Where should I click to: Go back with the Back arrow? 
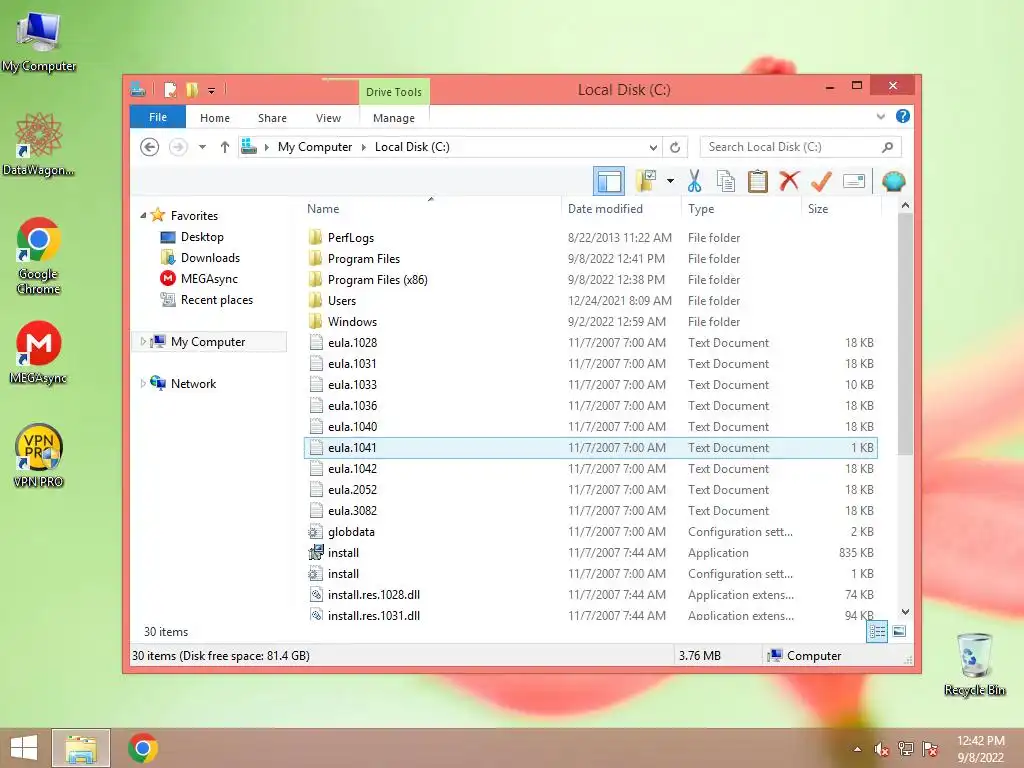tap(150, 147)
